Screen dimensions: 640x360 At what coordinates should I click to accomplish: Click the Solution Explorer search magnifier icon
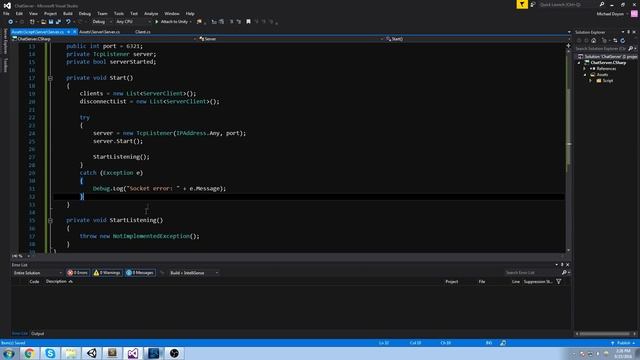click(x=631, y=49)
